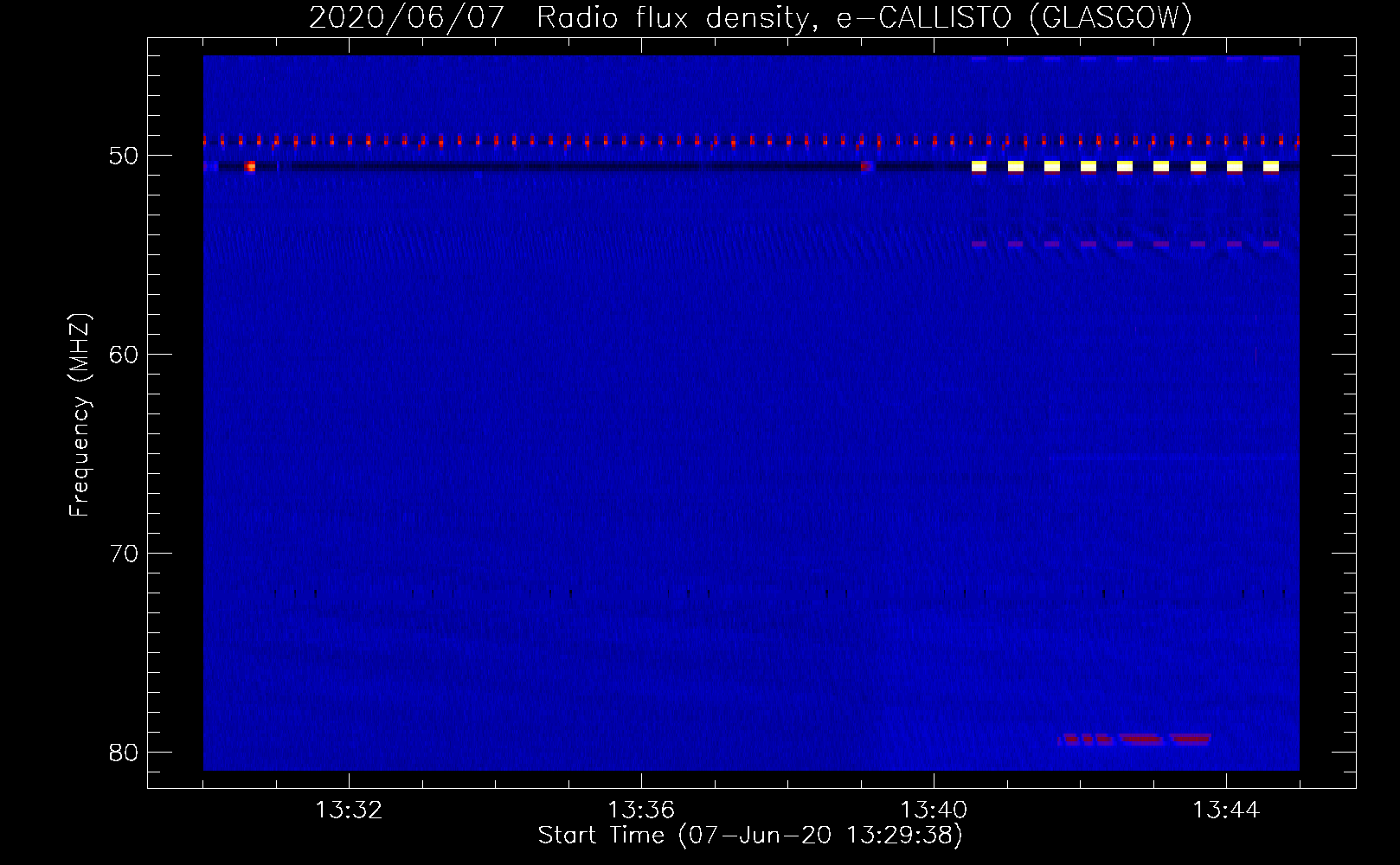This screenshot has height=865, width=1400.
Task: Click the 'Start Time' x-axis label
Action: (750, 836)
